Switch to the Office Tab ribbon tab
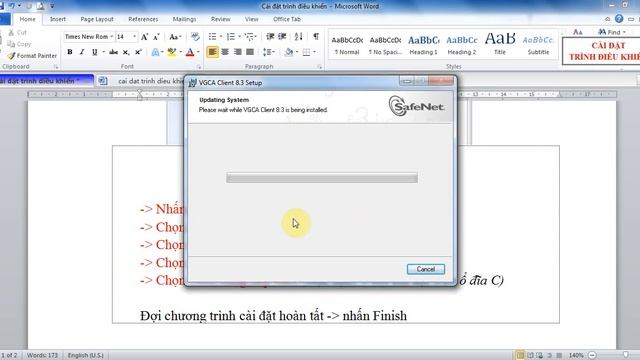640x360 pixels. point(287,19)
